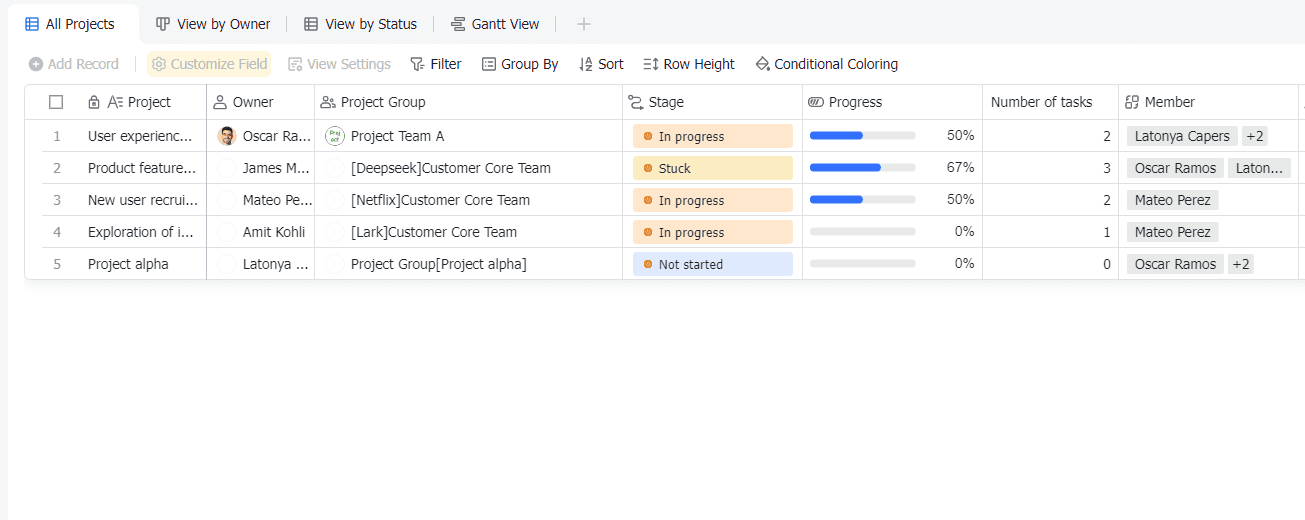Click the plus icon to add a new view
Image resolution: width=1305 pixels, height=520 pixels.
[x=584, y=24]
